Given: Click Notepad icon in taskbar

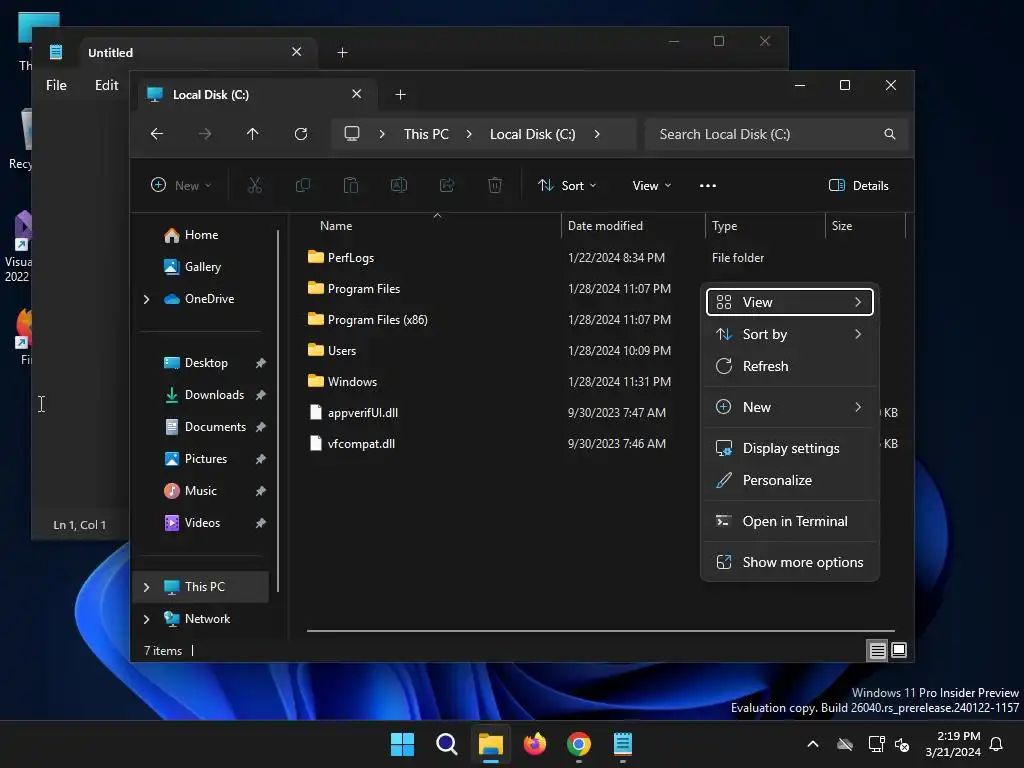Looking at the screenshot, I should (x=622, y=744).
